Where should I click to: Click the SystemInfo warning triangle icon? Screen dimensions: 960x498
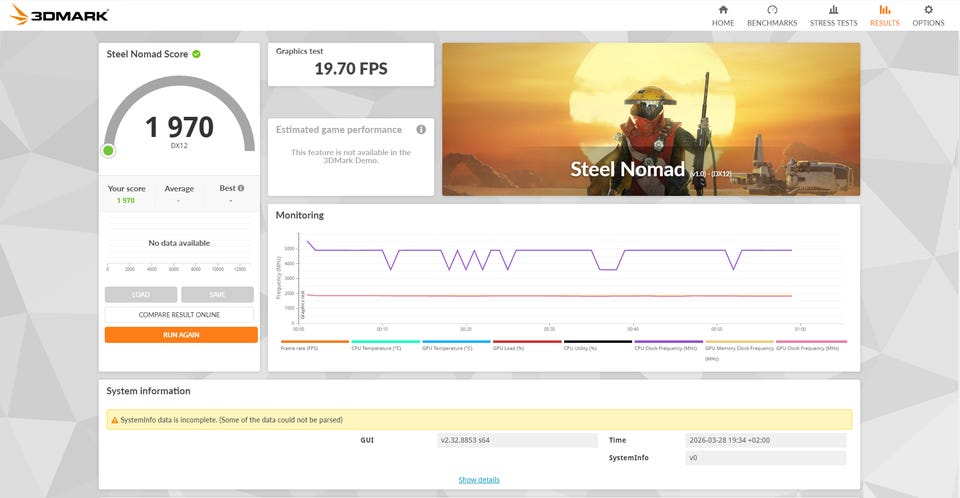114,420
